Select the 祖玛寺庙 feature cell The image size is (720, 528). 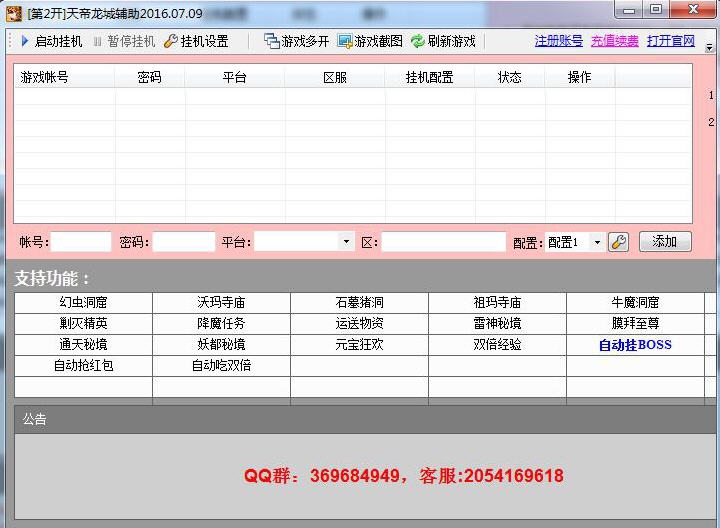[497, 303]
